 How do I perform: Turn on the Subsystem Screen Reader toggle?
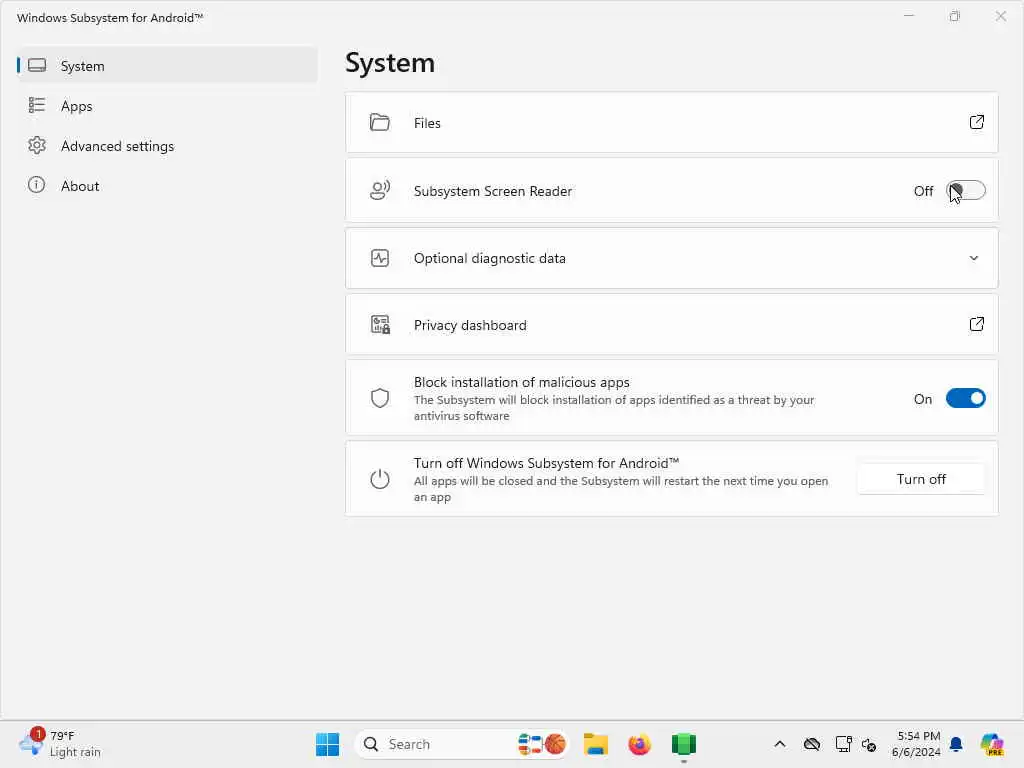(966, 191)
